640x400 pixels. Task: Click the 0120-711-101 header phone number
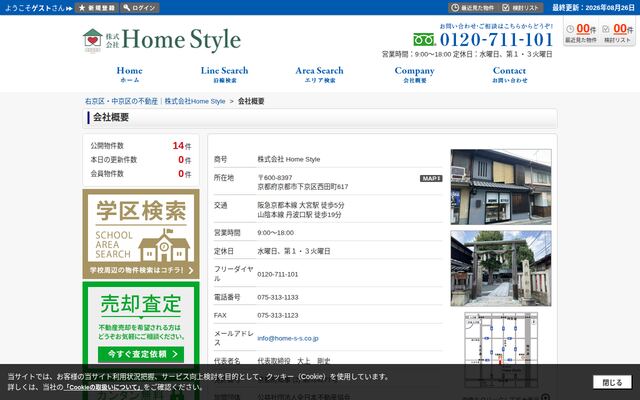coord(496,40)
